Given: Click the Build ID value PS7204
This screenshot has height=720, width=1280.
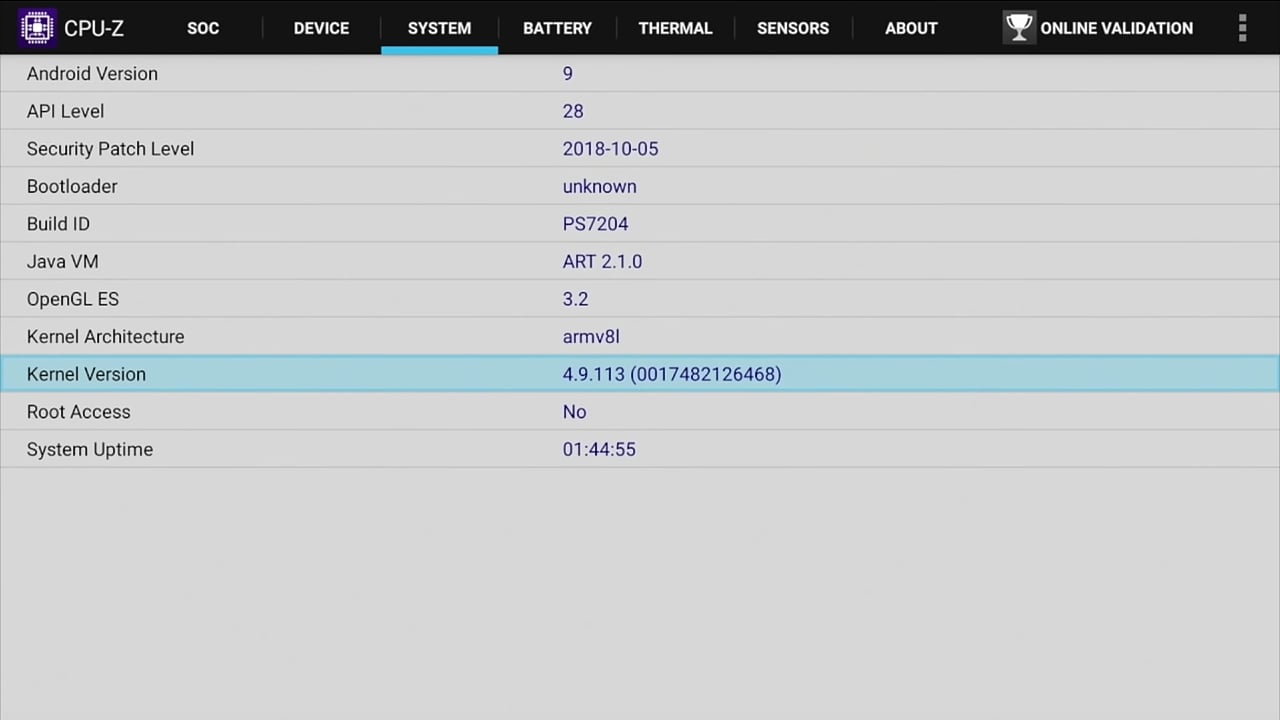Looking at the screenshot, I should [x=595, y=224].
